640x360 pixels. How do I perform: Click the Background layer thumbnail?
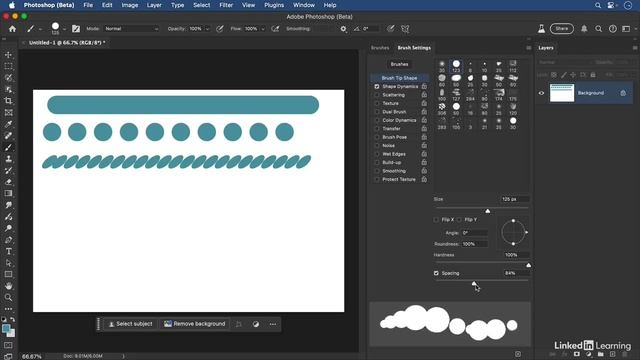click(x=562, y=93)
